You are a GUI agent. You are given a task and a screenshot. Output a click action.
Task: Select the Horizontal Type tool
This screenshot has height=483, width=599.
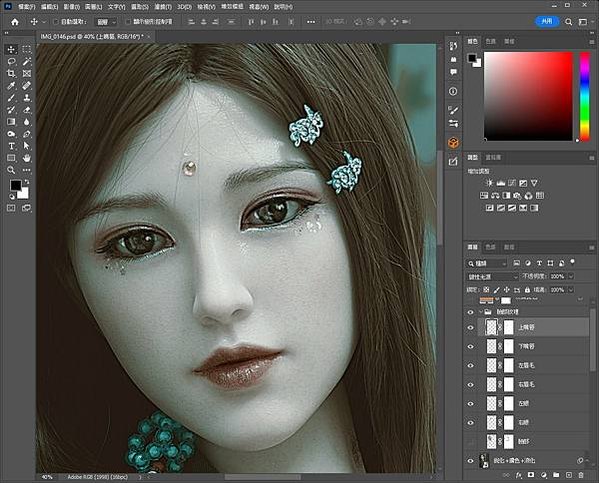click(x=11, y=146)
